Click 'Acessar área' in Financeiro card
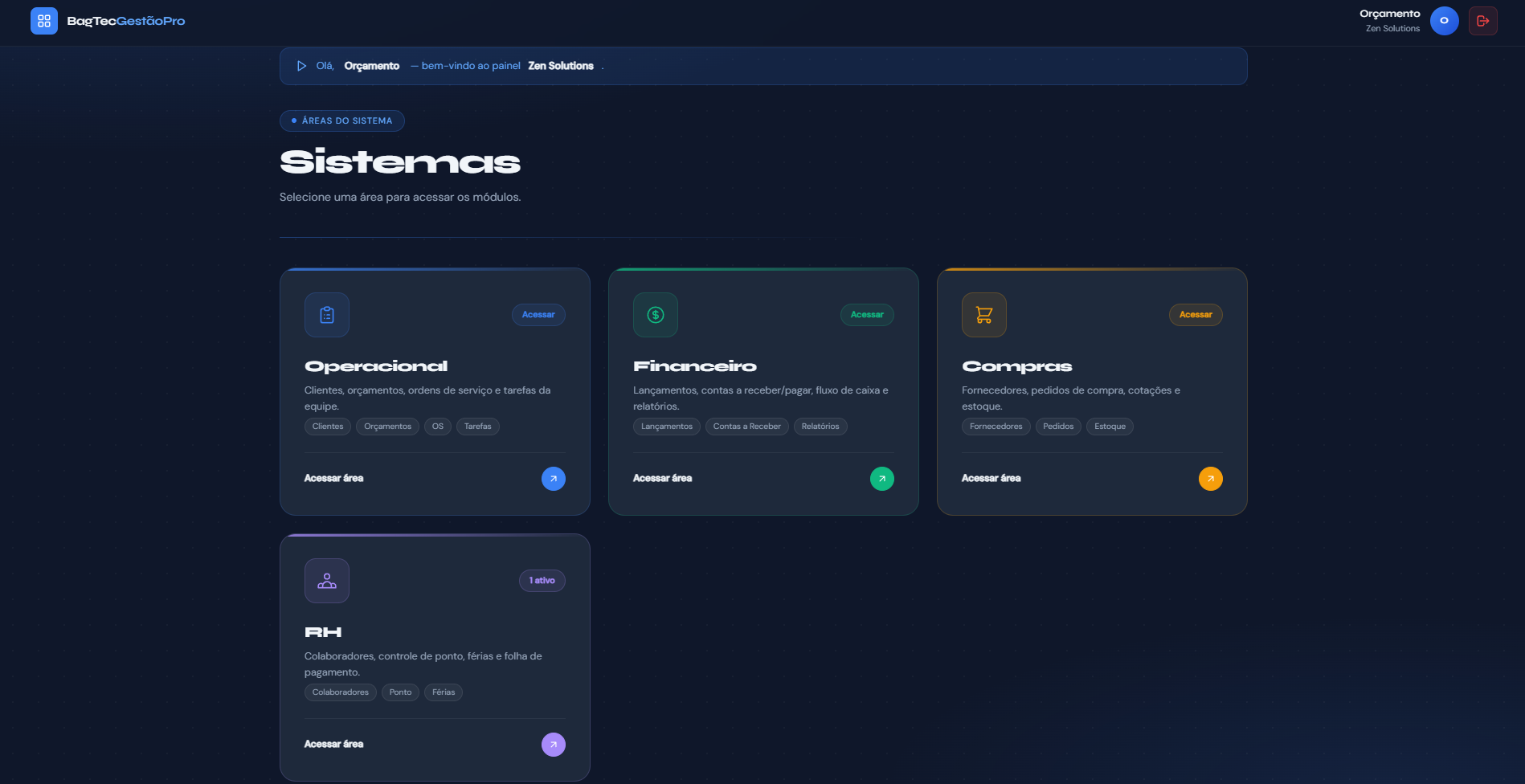 click(x=662, y=478)
